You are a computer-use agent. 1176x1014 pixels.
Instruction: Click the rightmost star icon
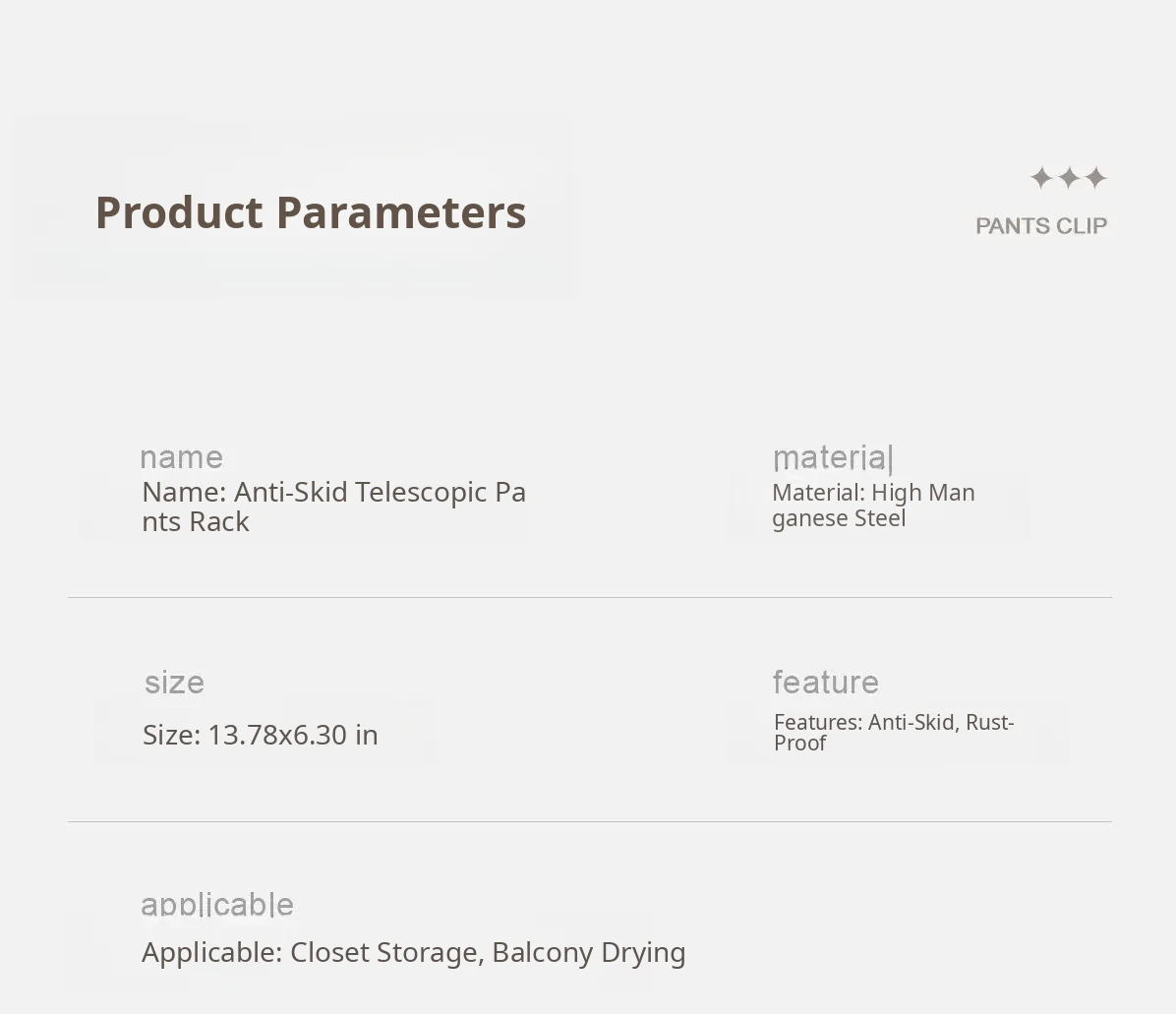click(1095, 178)
